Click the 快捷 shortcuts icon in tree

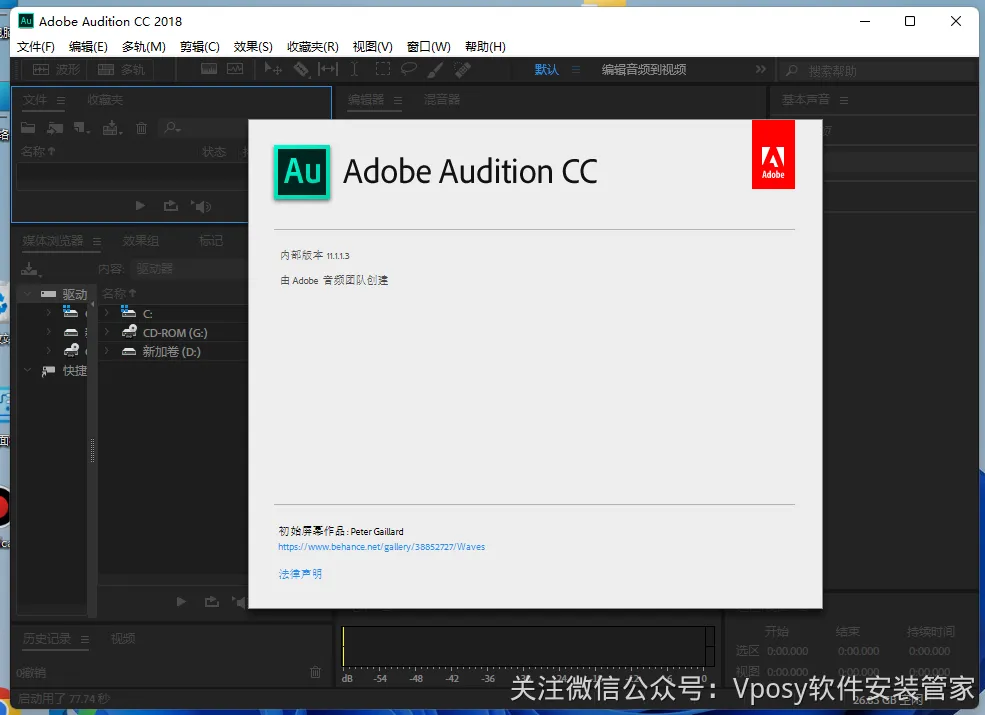coord(48,371)
